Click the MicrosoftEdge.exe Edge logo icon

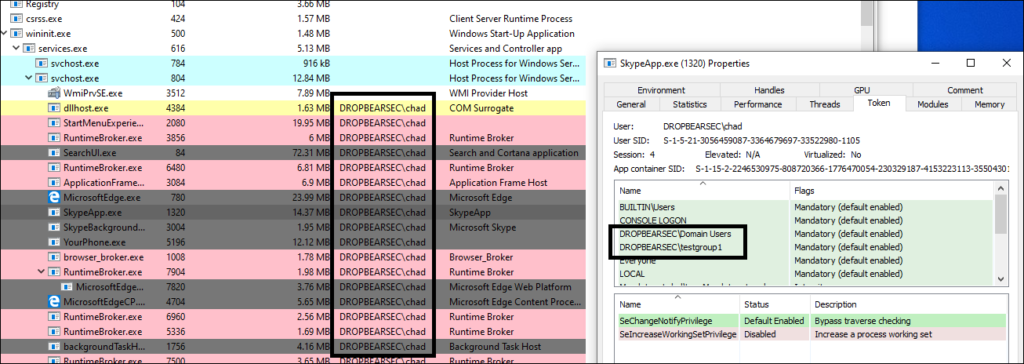54,197
